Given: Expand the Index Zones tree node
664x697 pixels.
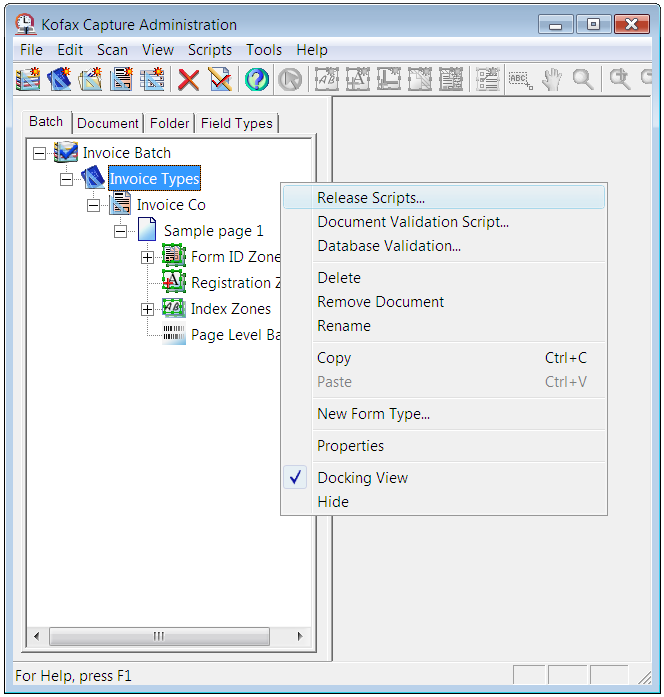Looking at the screenshot, I should 147,309.
